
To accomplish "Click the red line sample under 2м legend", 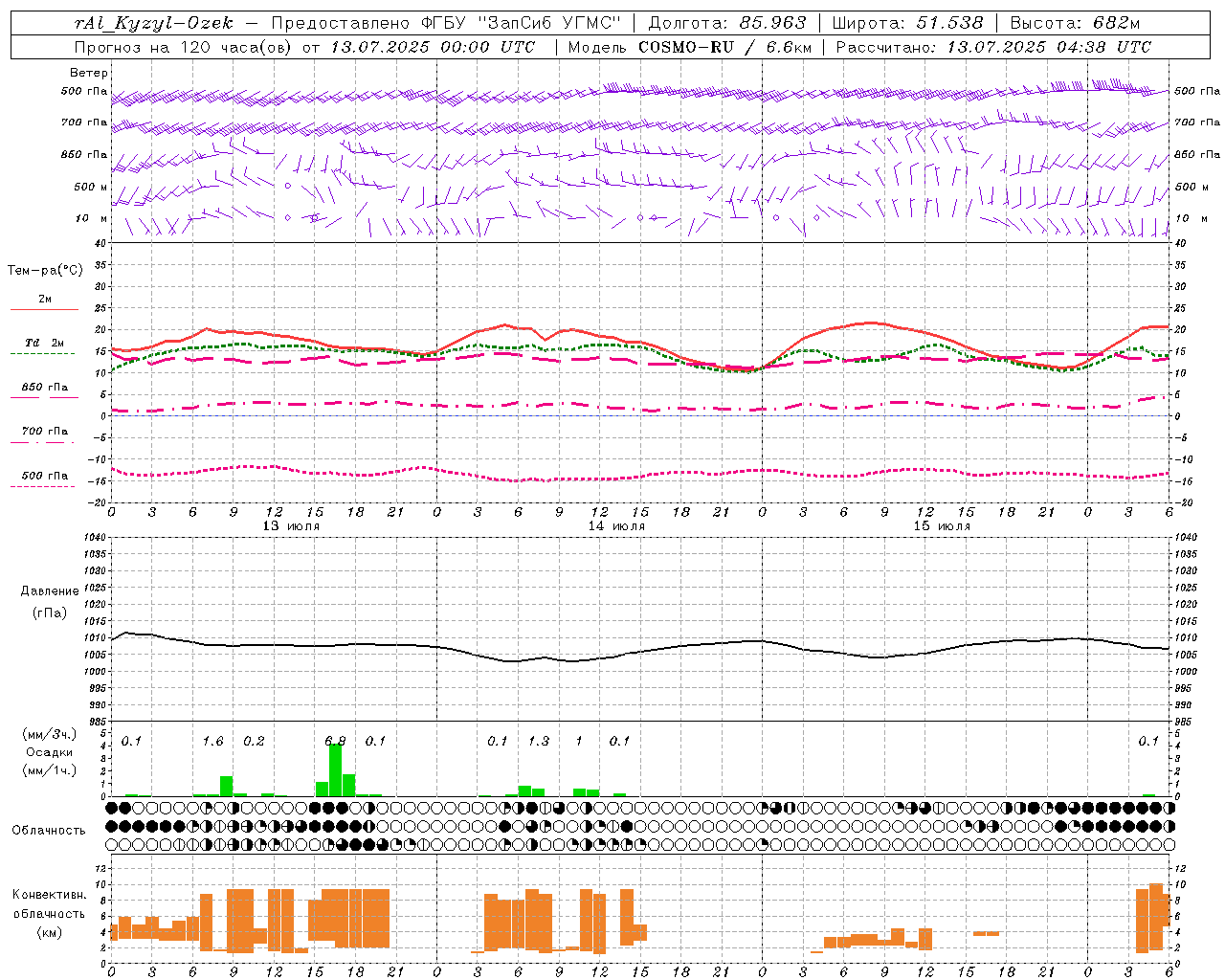I will [x=44, y=309].
